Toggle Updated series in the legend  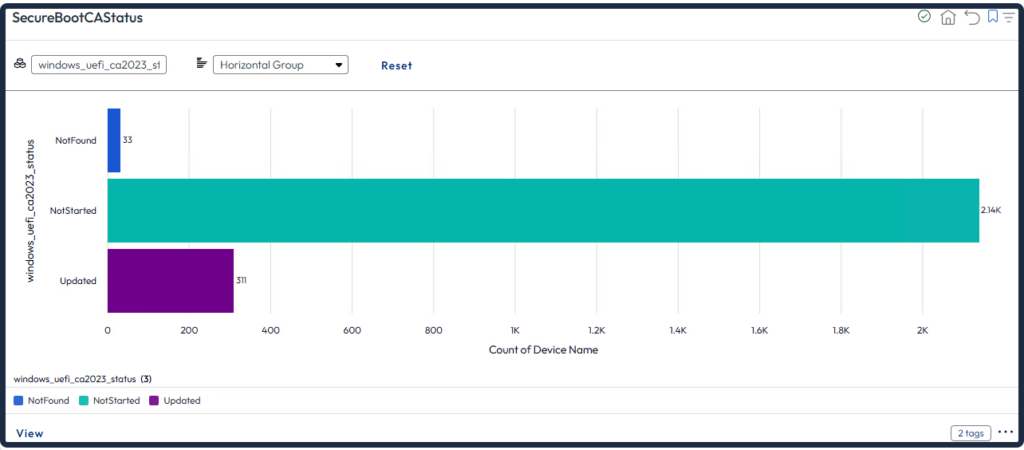pos(181,400)
